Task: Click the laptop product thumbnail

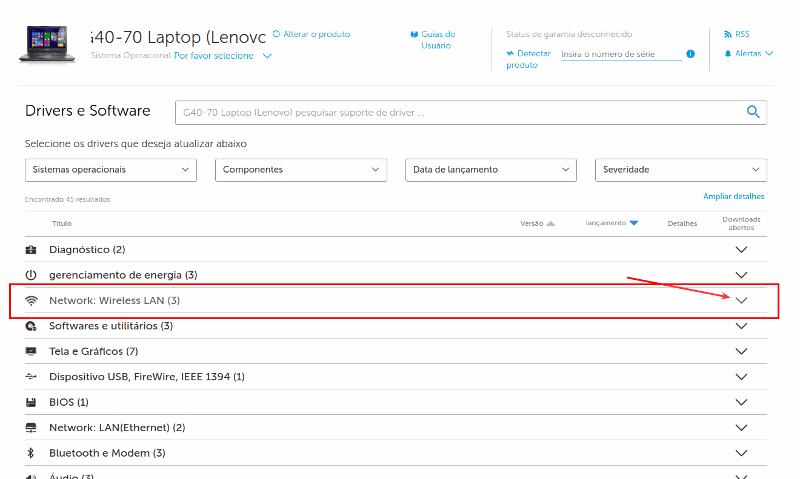Action: pyautogui.click(x=47, y=45)
